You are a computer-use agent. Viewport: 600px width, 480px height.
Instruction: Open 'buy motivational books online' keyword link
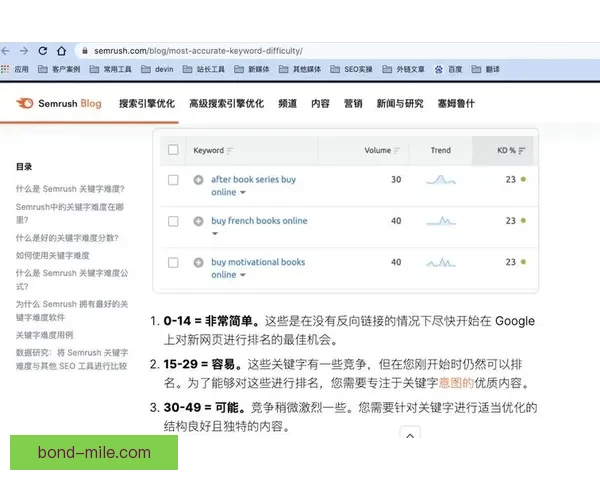click(x=258, y=268)
